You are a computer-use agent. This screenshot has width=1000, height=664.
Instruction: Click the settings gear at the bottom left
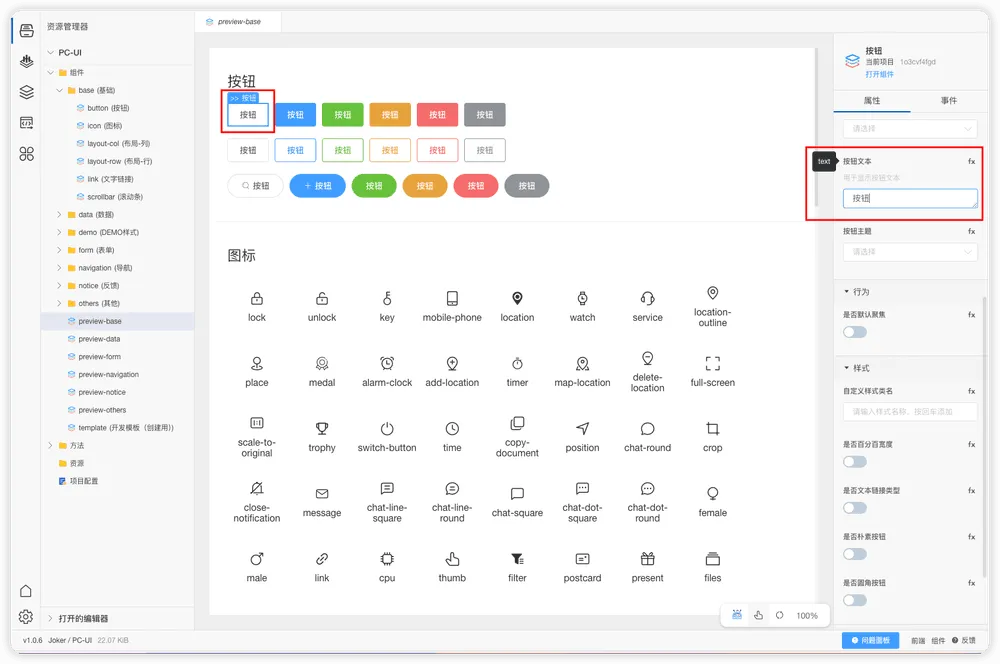click(x=27, y=617)
